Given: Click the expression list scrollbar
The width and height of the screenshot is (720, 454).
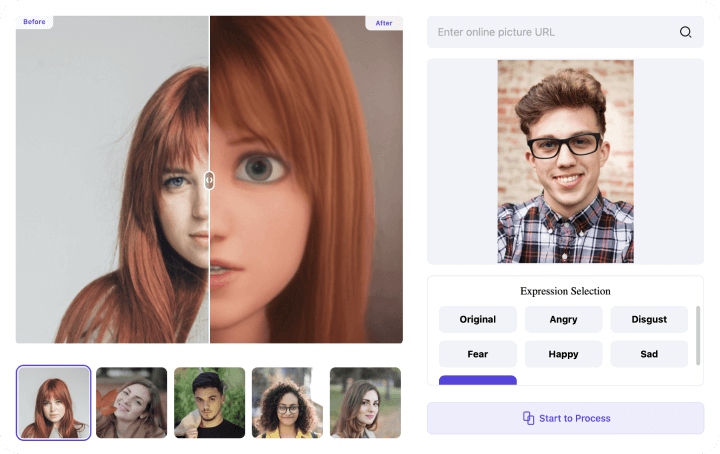Looking at the screenshot, I should [x=697, y=335].
